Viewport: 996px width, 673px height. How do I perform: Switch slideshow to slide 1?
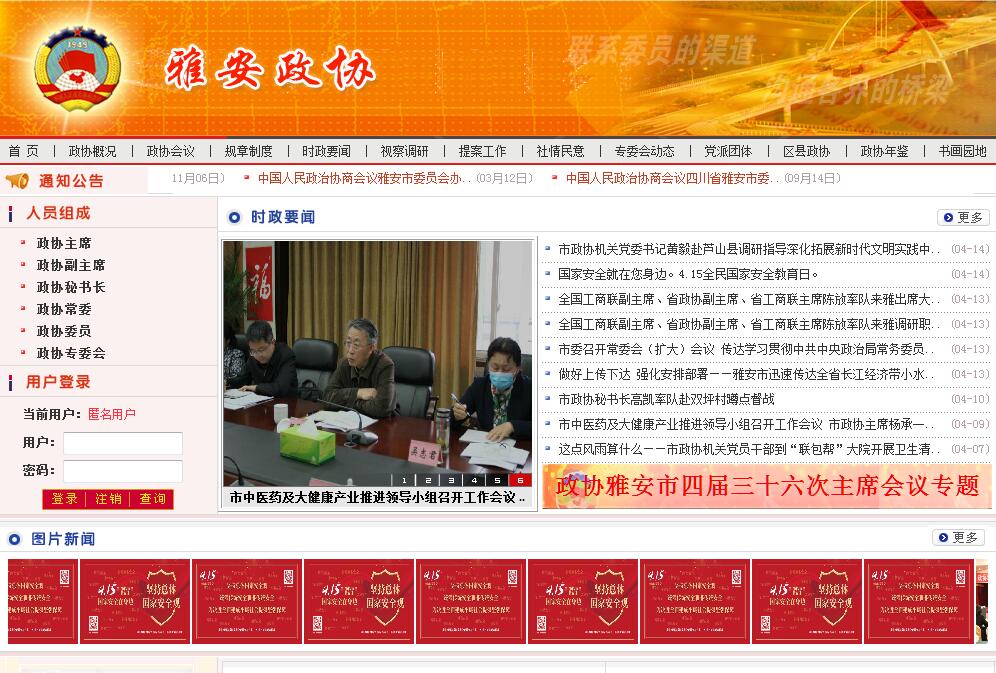point(405,480)
